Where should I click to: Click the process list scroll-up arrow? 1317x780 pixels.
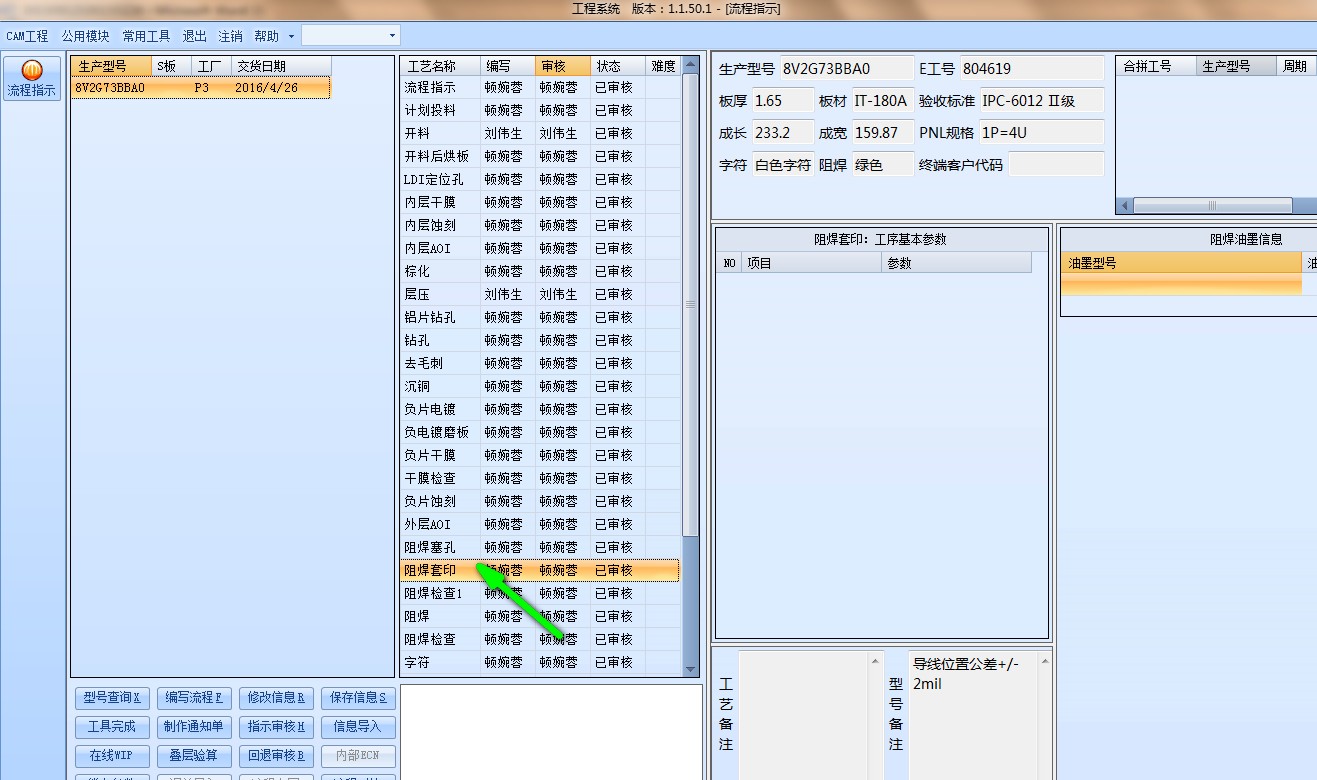690,64
